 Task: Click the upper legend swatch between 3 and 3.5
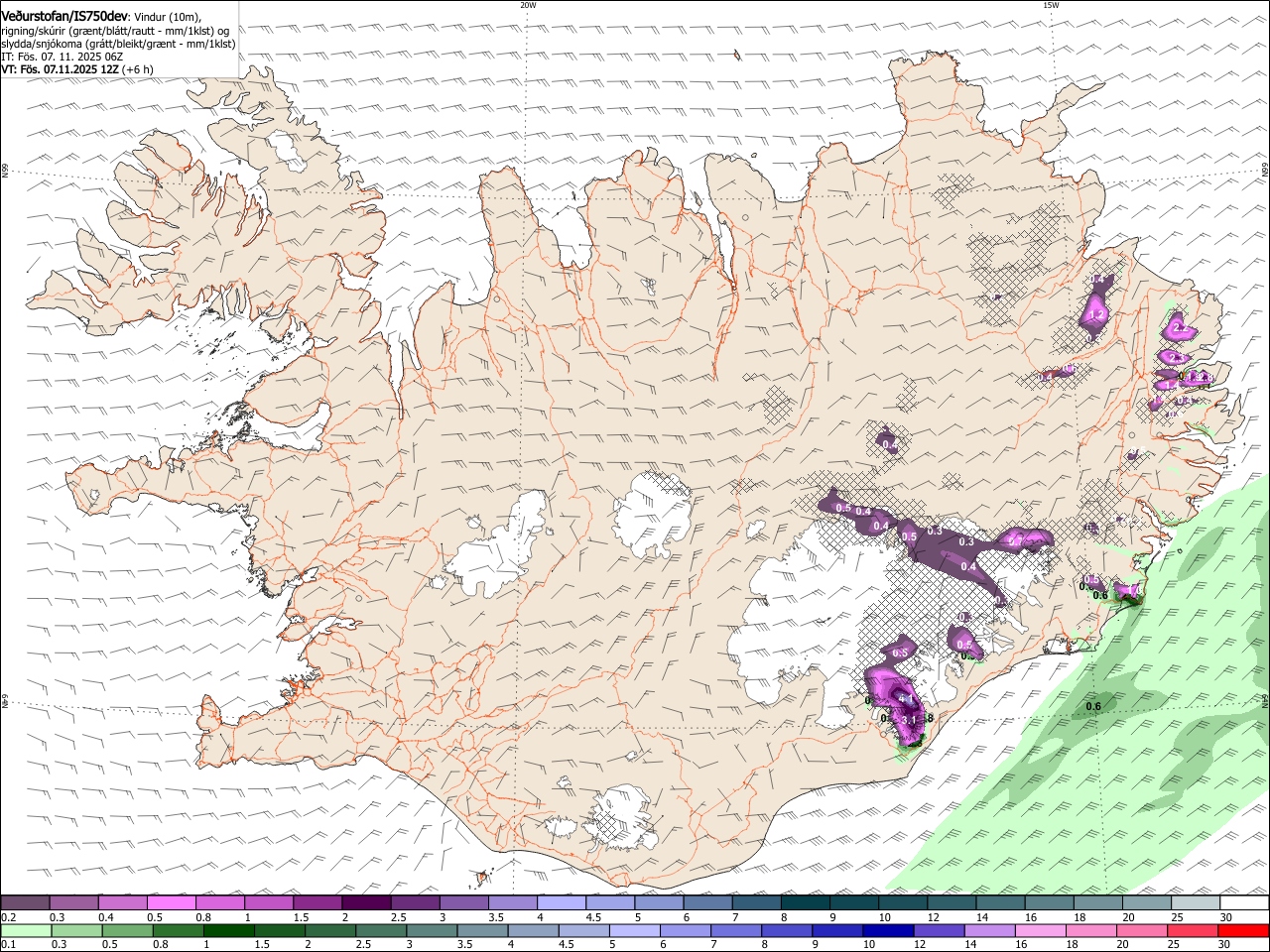[464, 902]
